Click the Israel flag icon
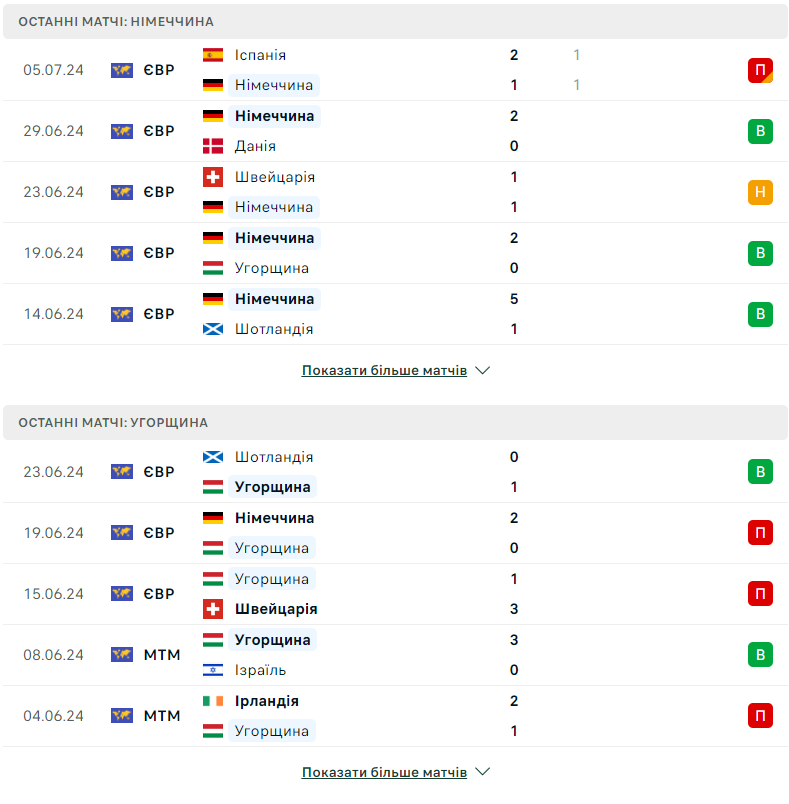The height and width of the screenshot is (804, 789). [213, 670]
